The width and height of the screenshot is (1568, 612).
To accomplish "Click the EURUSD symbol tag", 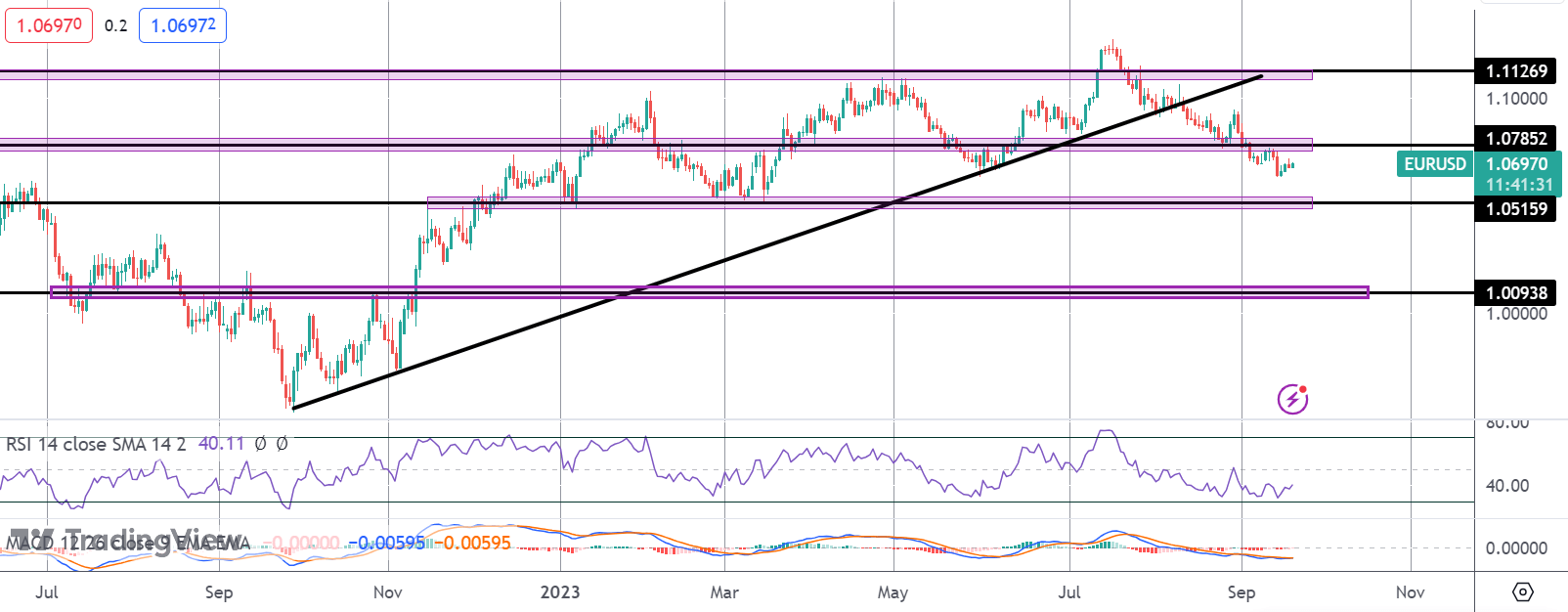I will [1435, 164].
